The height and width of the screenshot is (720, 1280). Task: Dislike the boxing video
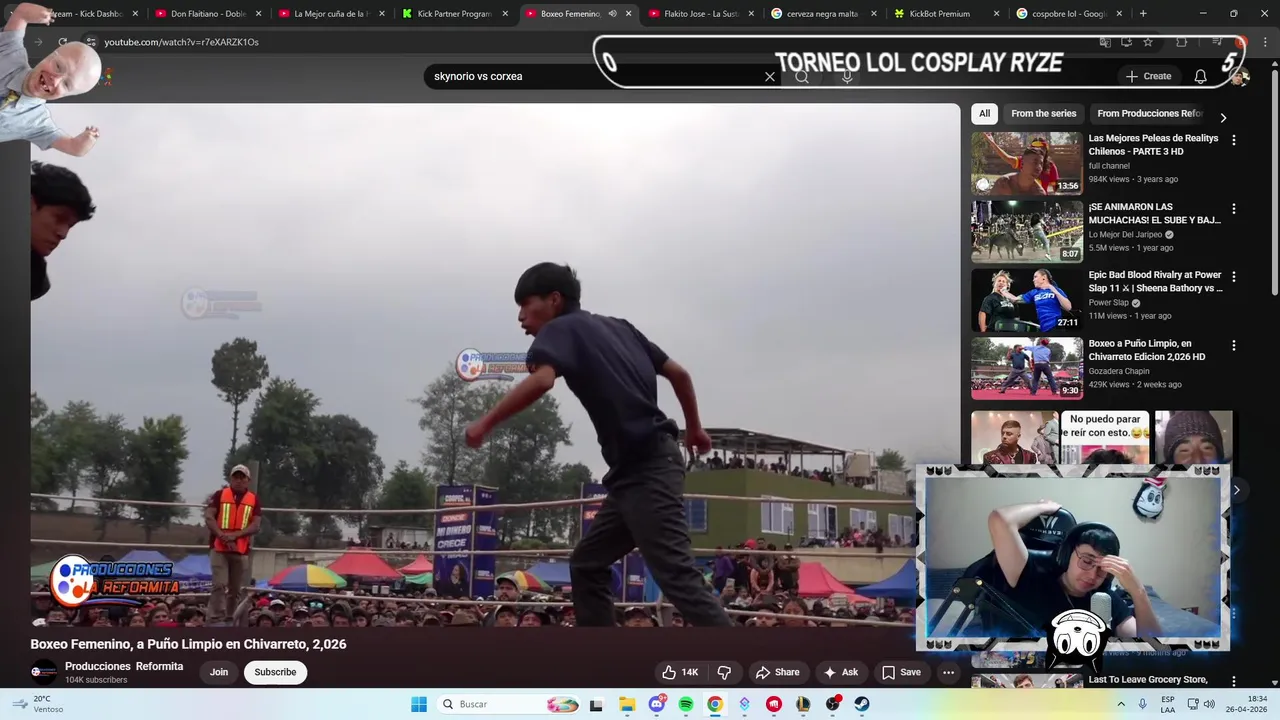[724, 672]
